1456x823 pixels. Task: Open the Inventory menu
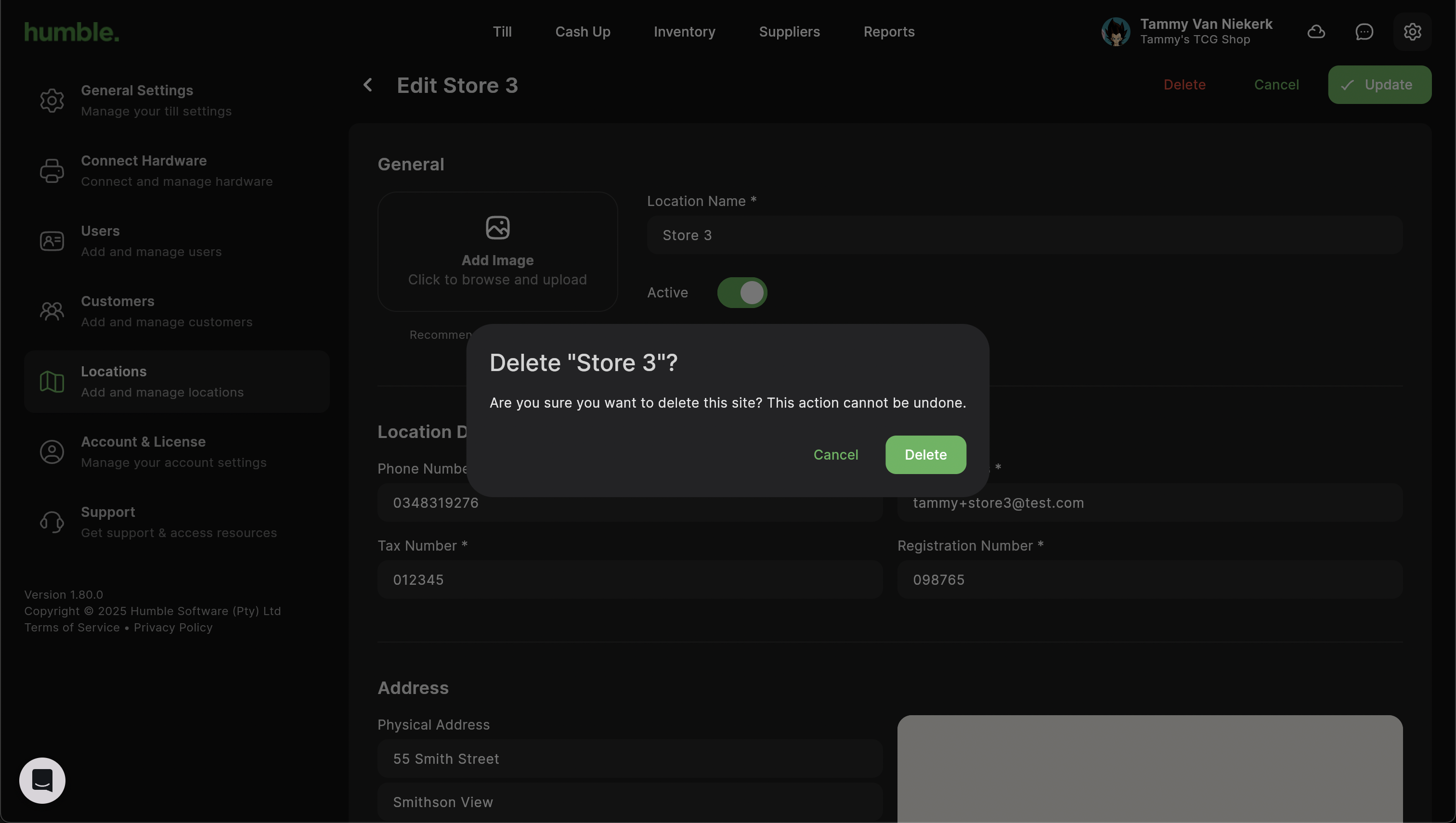684,32
